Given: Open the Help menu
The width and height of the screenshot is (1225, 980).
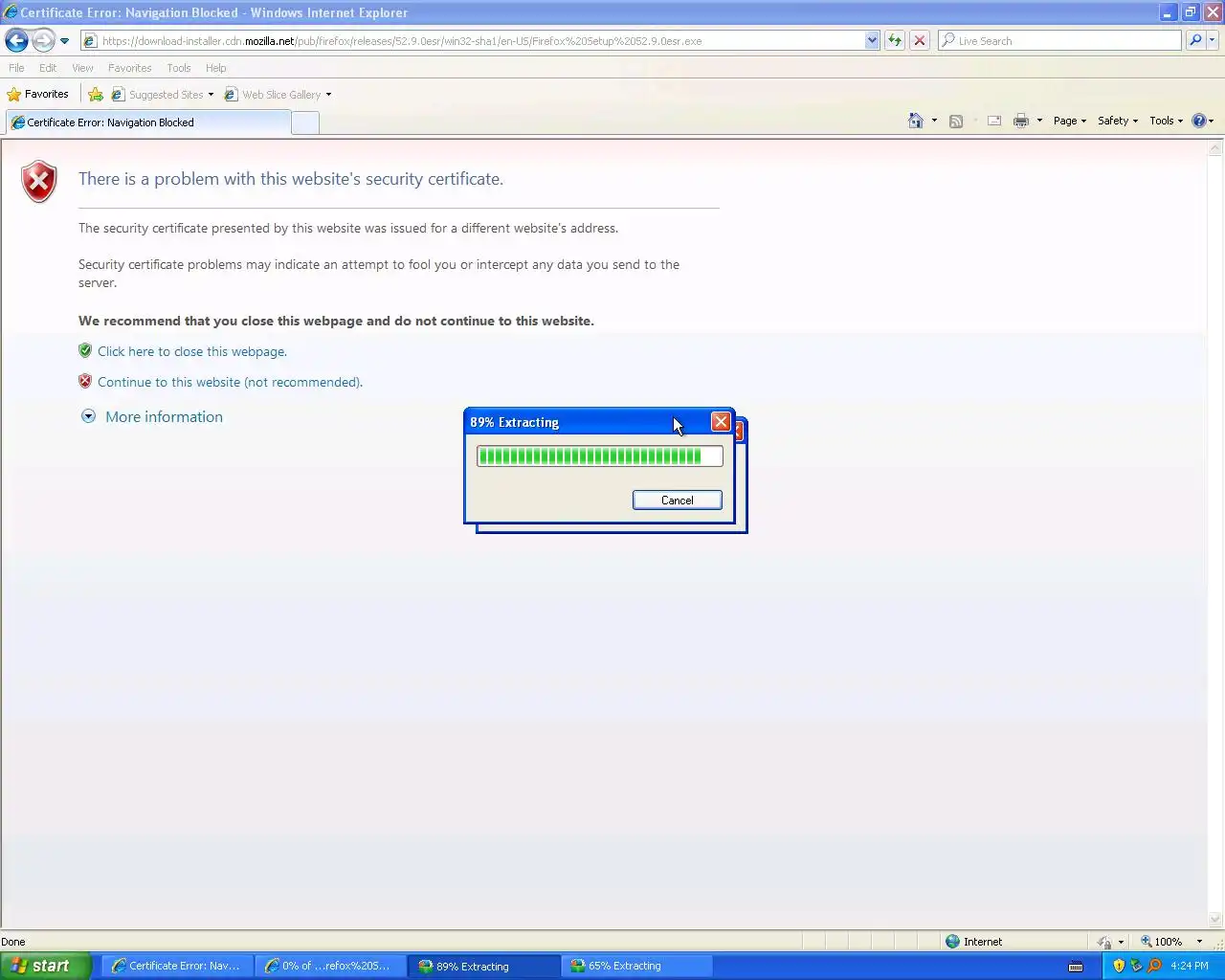Looking at the screenshot, I should pos(215,68).
